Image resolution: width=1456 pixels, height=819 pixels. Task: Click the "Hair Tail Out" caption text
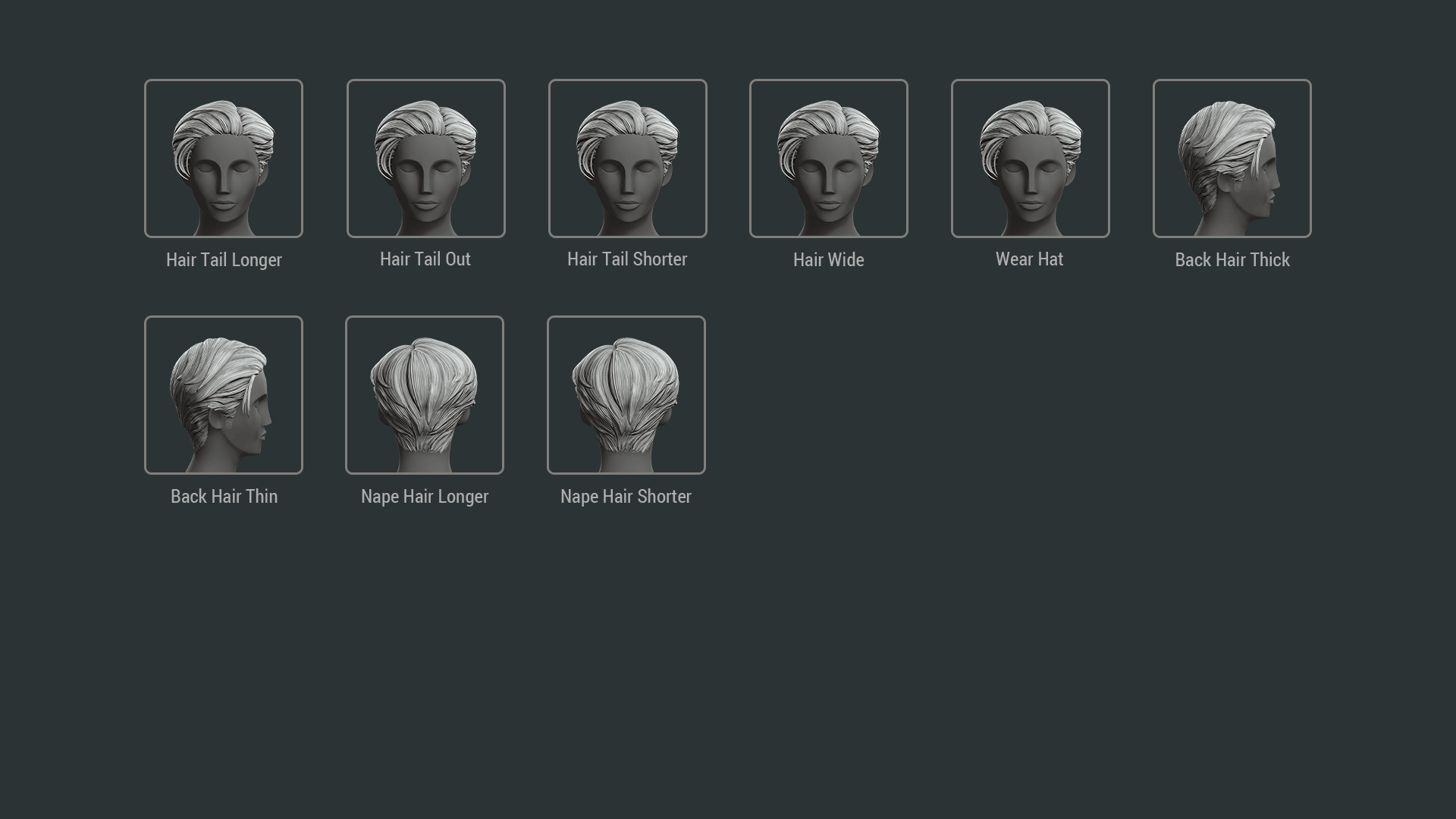click(x=425, y=259)
